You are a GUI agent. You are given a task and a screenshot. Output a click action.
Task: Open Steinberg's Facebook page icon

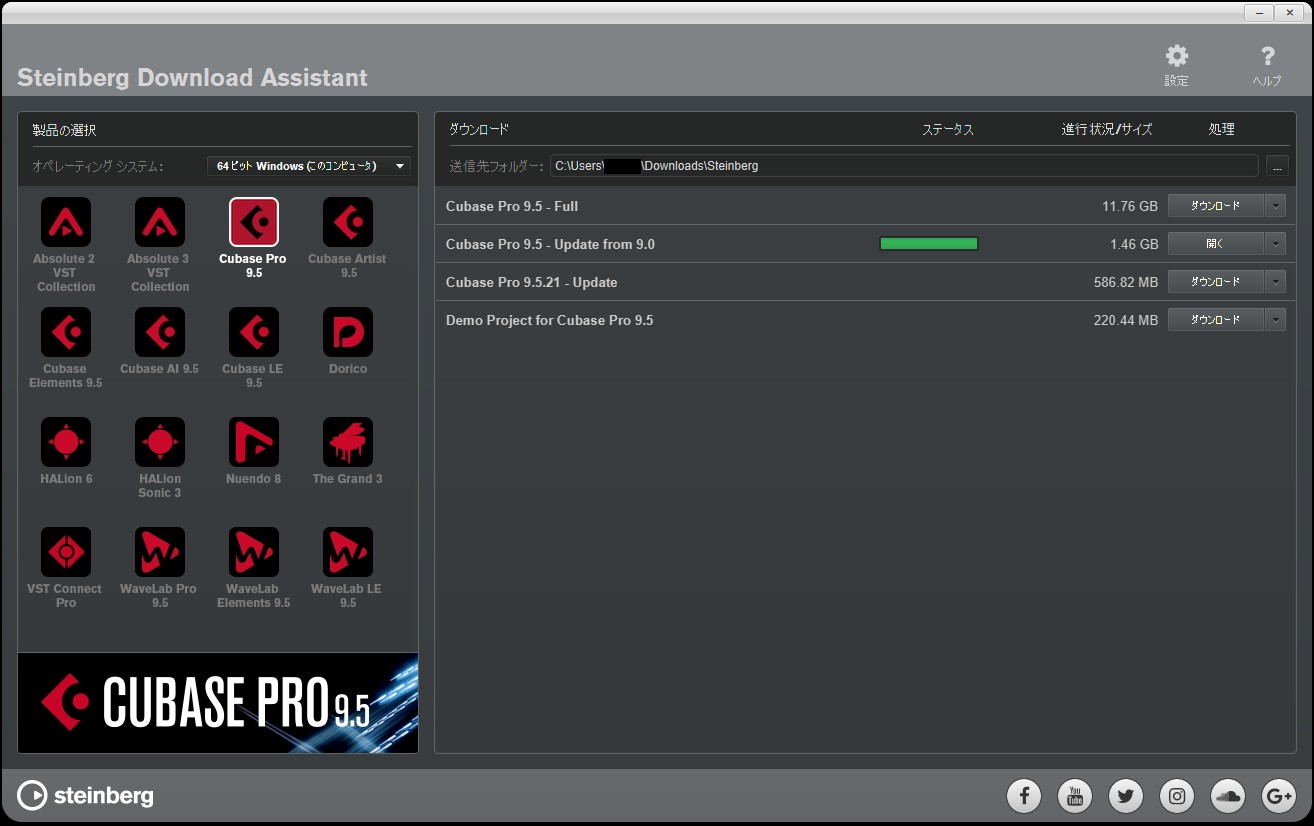point(1024,796)
